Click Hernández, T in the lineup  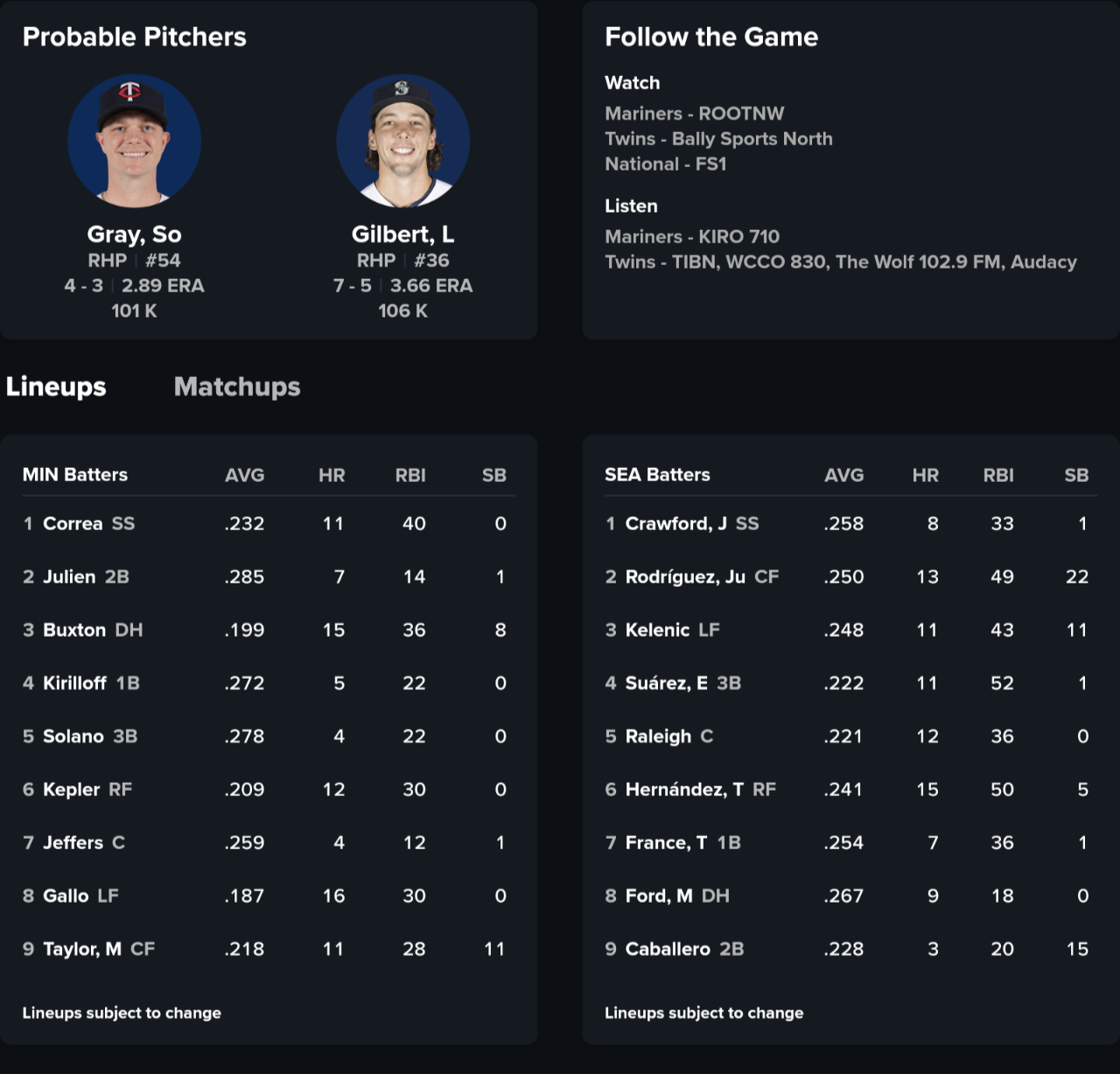click(x=684, y=790)
